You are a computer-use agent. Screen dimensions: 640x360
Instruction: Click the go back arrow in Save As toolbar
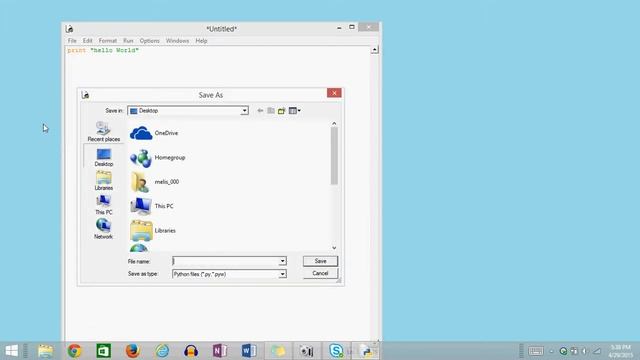(260, 111)
